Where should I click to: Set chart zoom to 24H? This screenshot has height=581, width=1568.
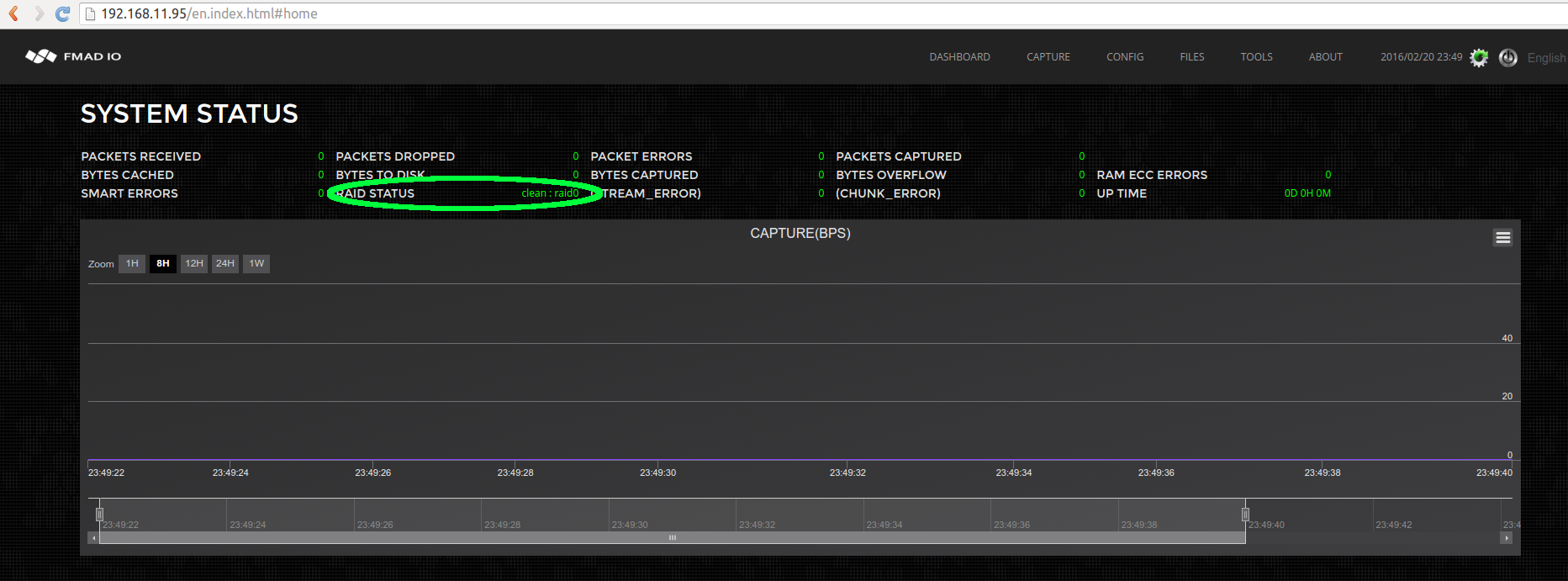tap(225, 264)
